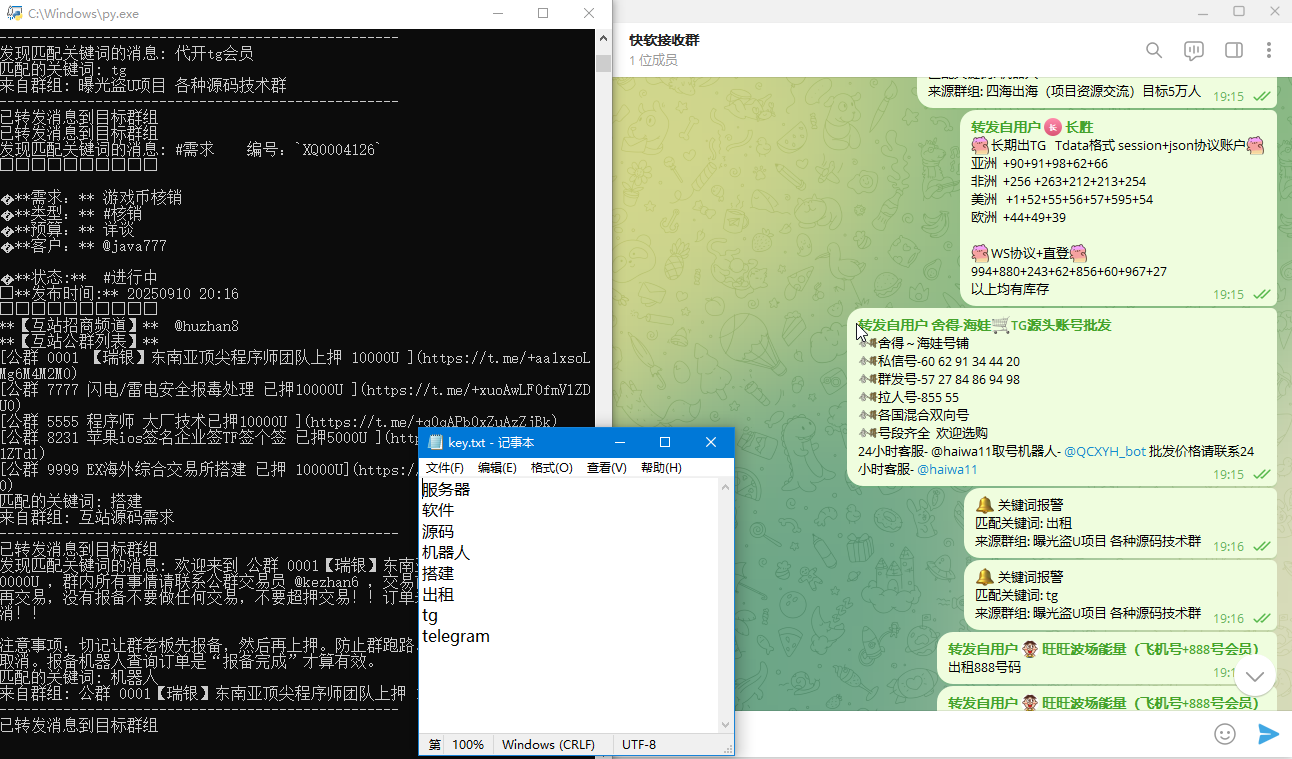Search messages in the Telegram chat
This screenshot has height=759, width=1292.
click(1153, 50)
